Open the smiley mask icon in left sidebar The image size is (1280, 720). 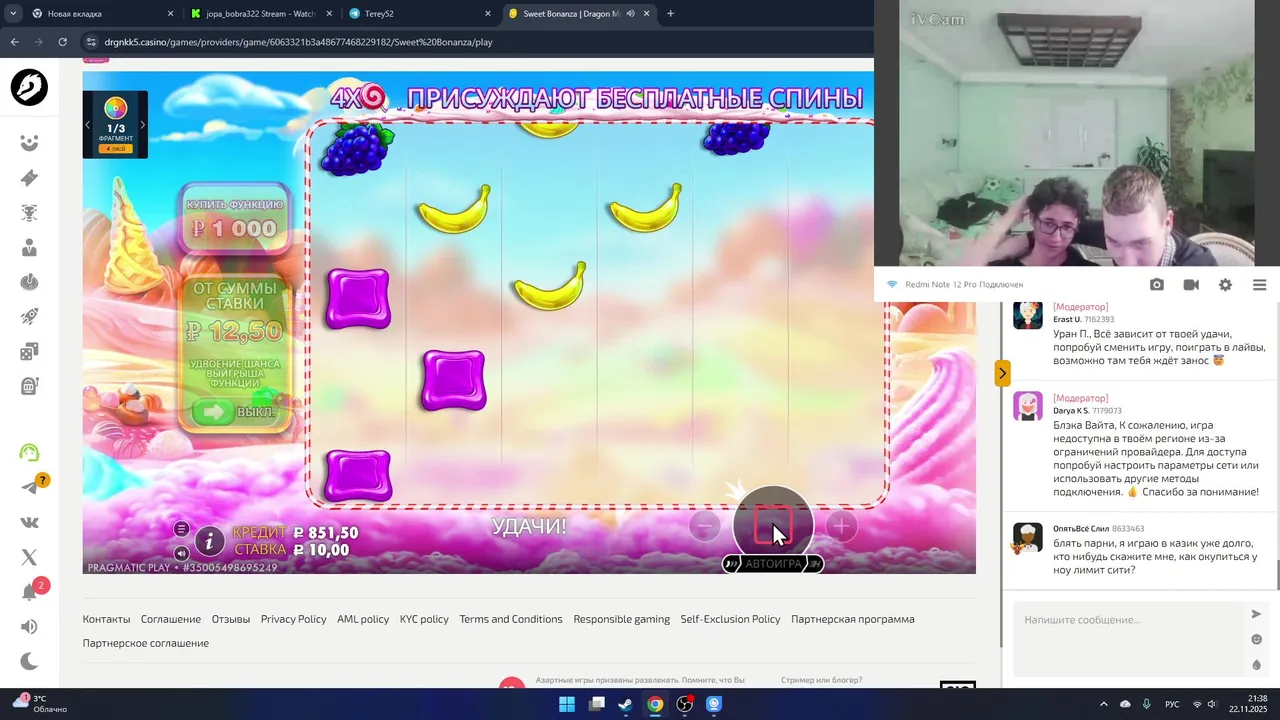(x=29, y=143)
